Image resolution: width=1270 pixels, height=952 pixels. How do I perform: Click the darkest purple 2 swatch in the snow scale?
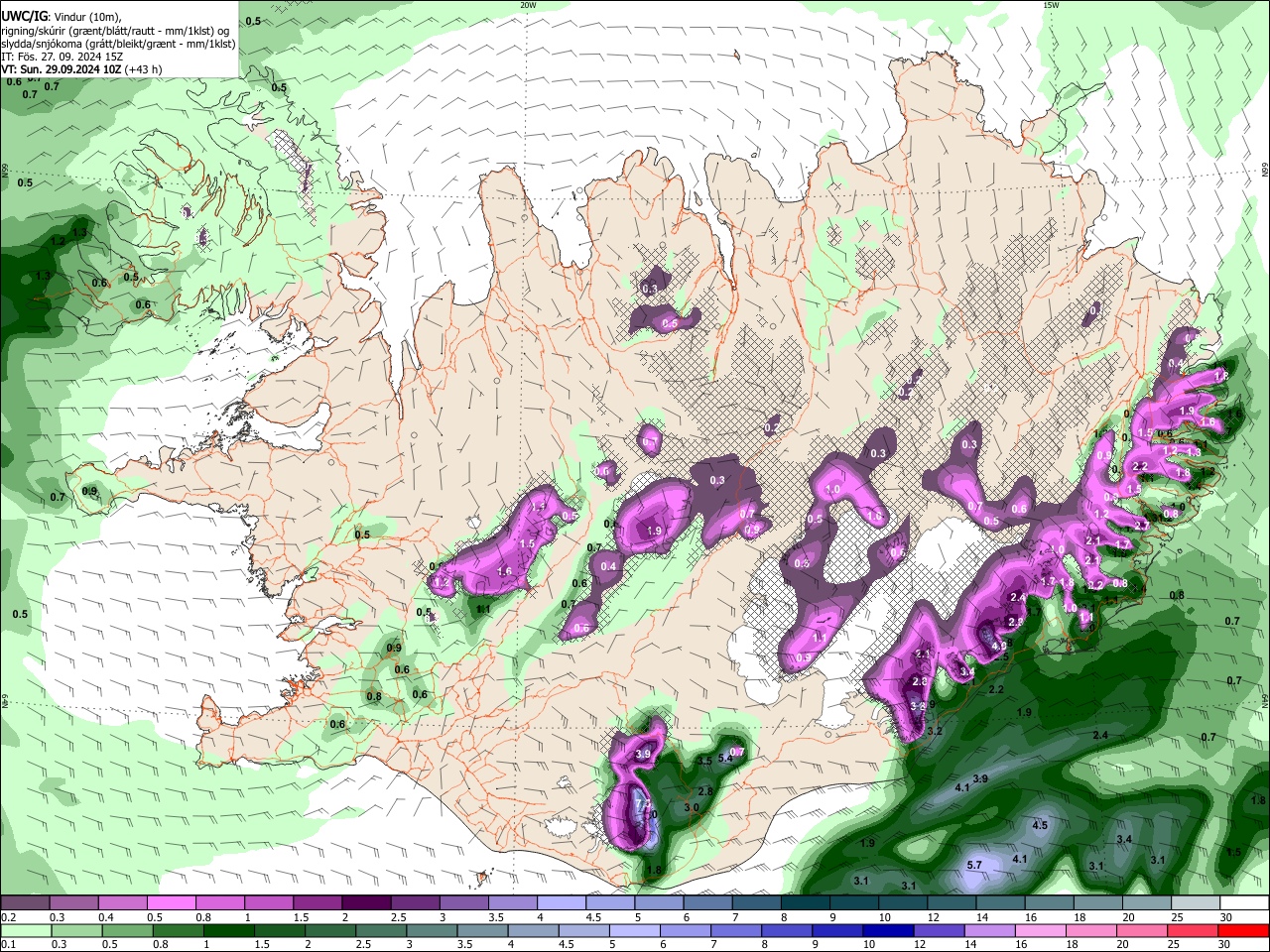pyautogui.click(x=365, y=902)
